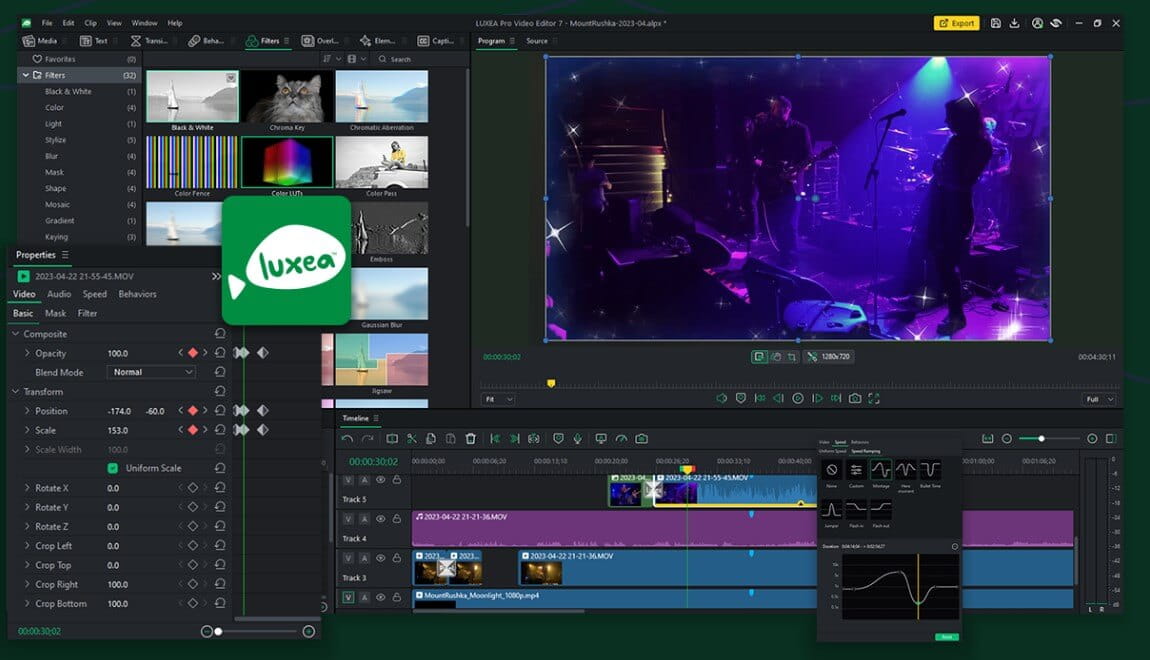Image resolution: width=1150 pixels, height=660 pixels.
Task: Click the split clip icon in Timeline toolbar
Action: pos(392,439)
